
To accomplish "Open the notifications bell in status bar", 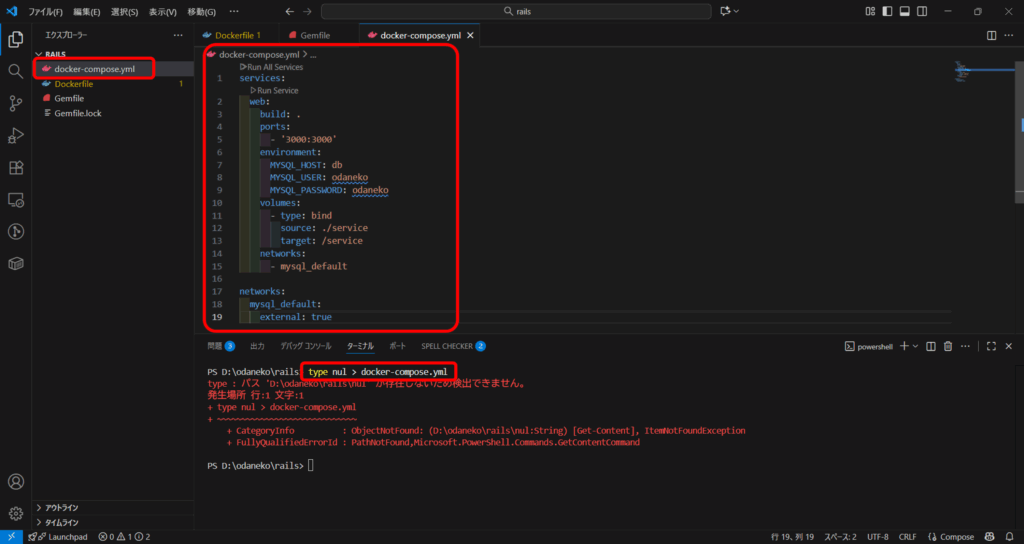I will pyautogui.click(x=1010, y=537).
